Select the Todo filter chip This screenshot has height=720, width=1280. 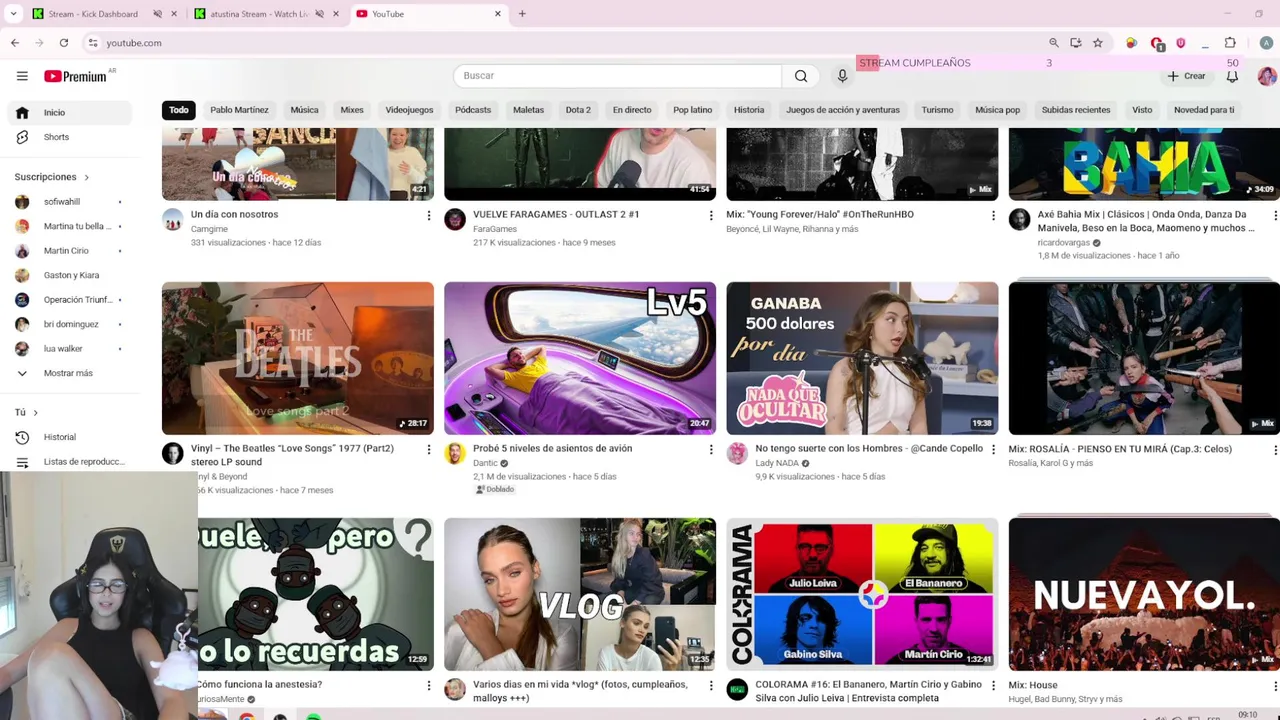tap(179, 110)
